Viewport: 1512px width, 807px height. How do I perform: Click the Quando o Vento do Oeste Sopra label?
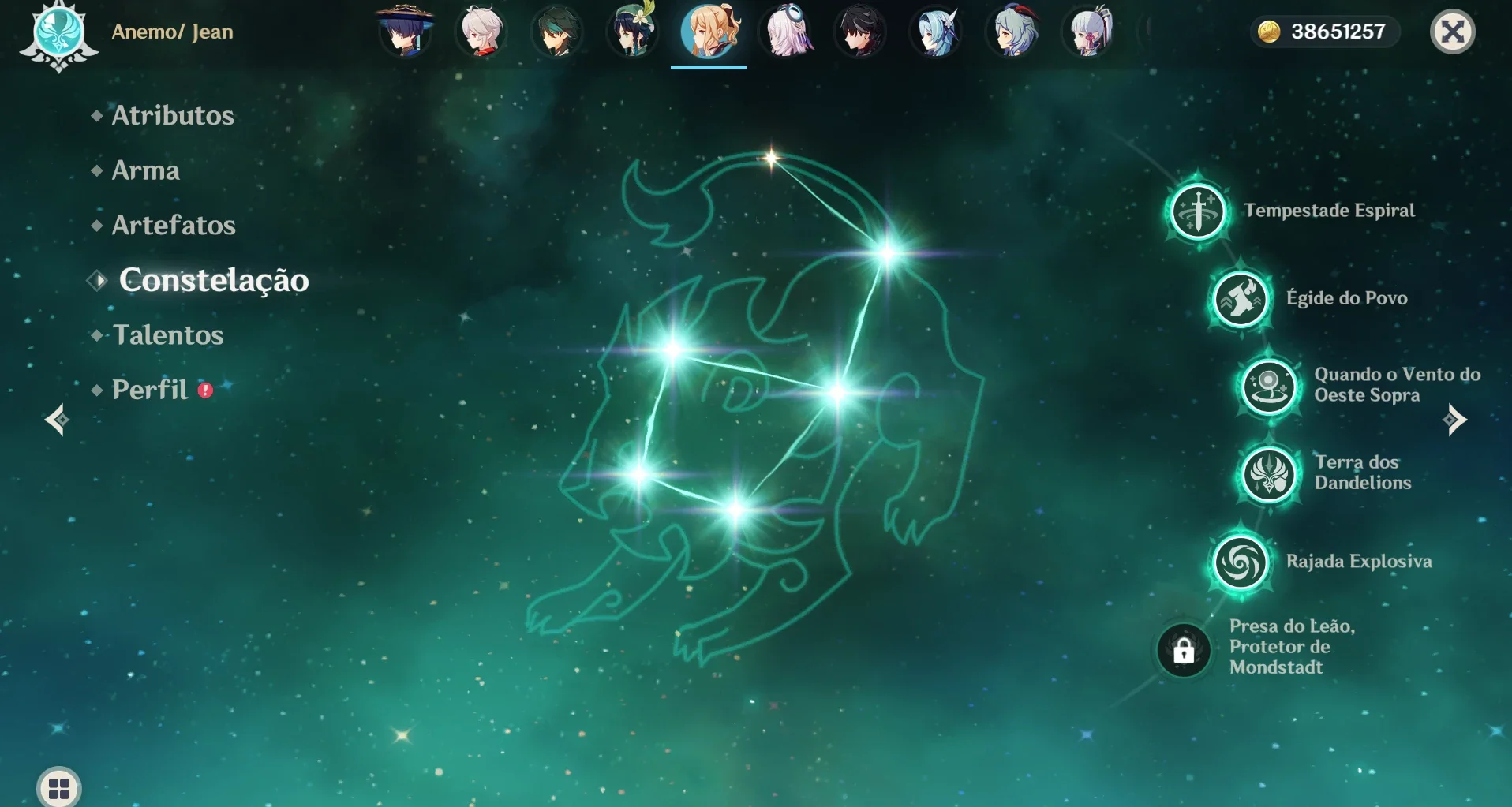coord(1397,385)
